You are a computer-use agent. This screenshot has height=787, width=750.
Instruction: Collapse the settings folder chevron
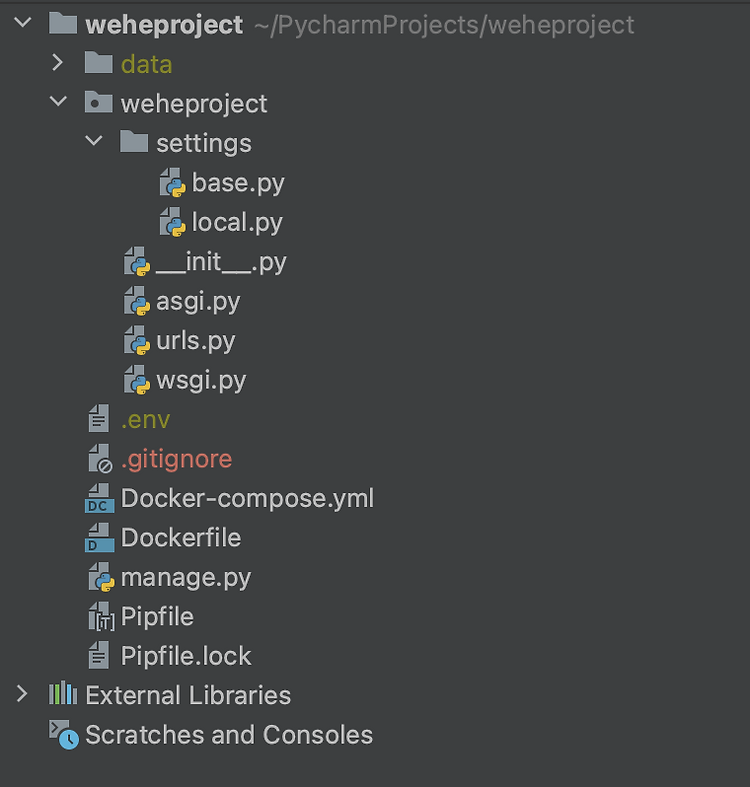[x=94, y=141]
